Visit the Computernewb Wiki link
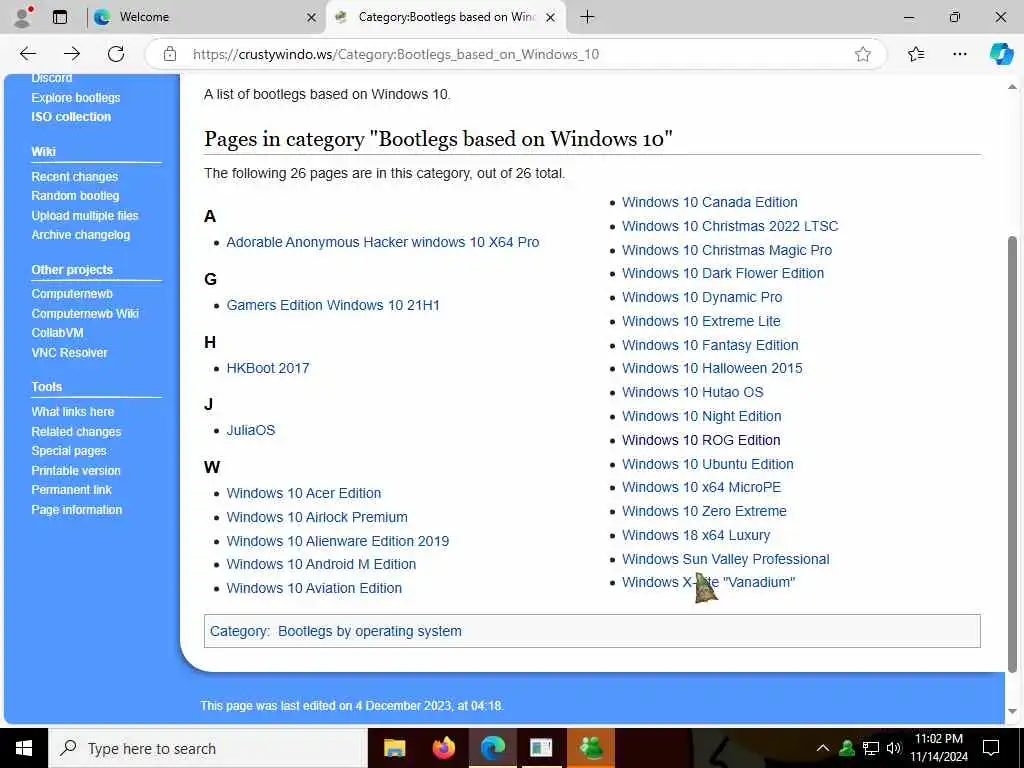 [85, 313]
